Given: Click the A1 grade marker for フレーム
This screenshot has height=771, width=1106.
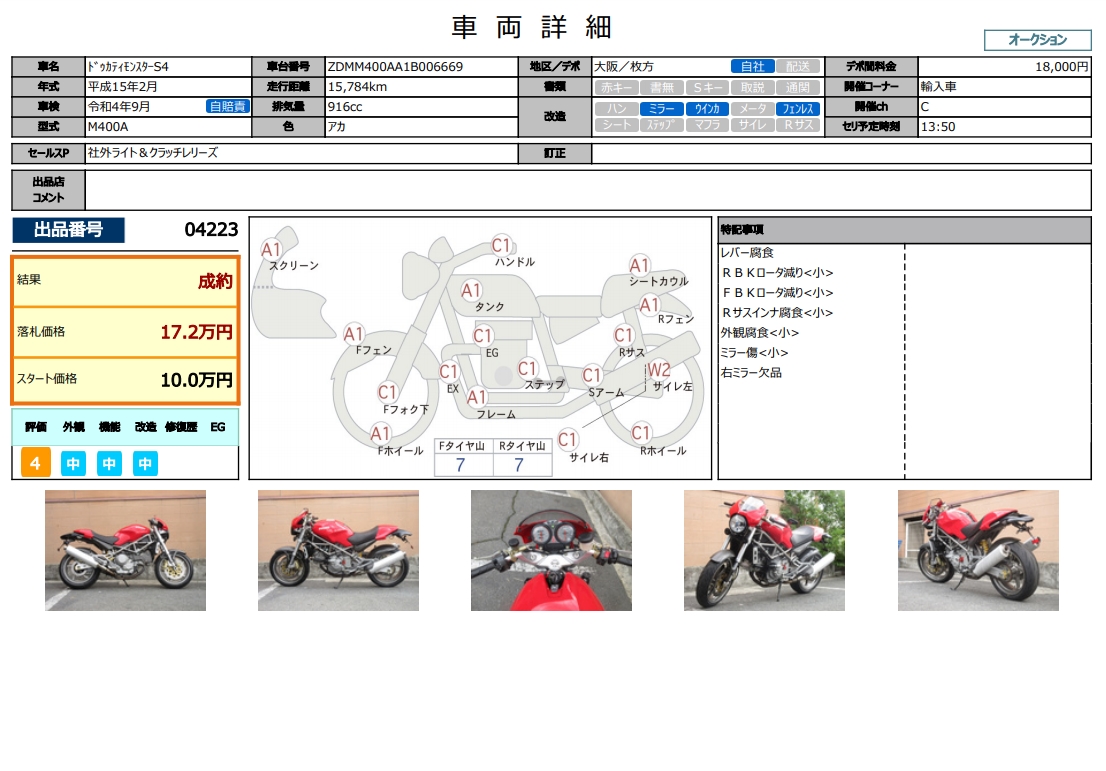Looking at the screenshot, I should tap(476, 397).
